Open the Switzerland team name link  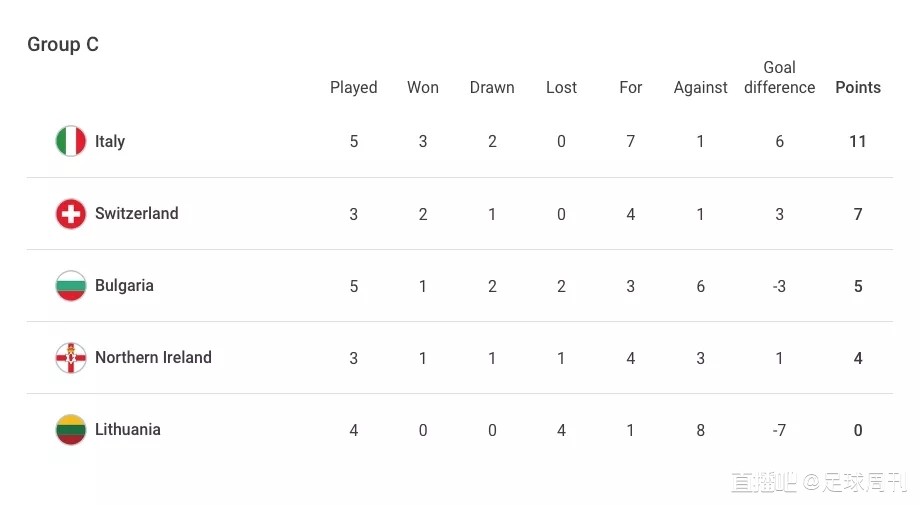(x=137, y=213)
